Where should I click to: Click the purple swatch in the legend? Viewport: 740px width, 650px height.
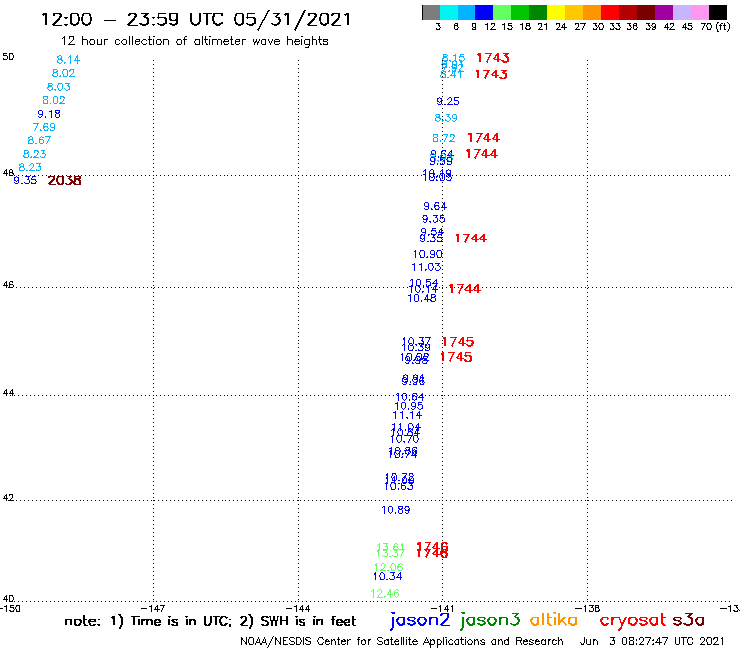664,12
